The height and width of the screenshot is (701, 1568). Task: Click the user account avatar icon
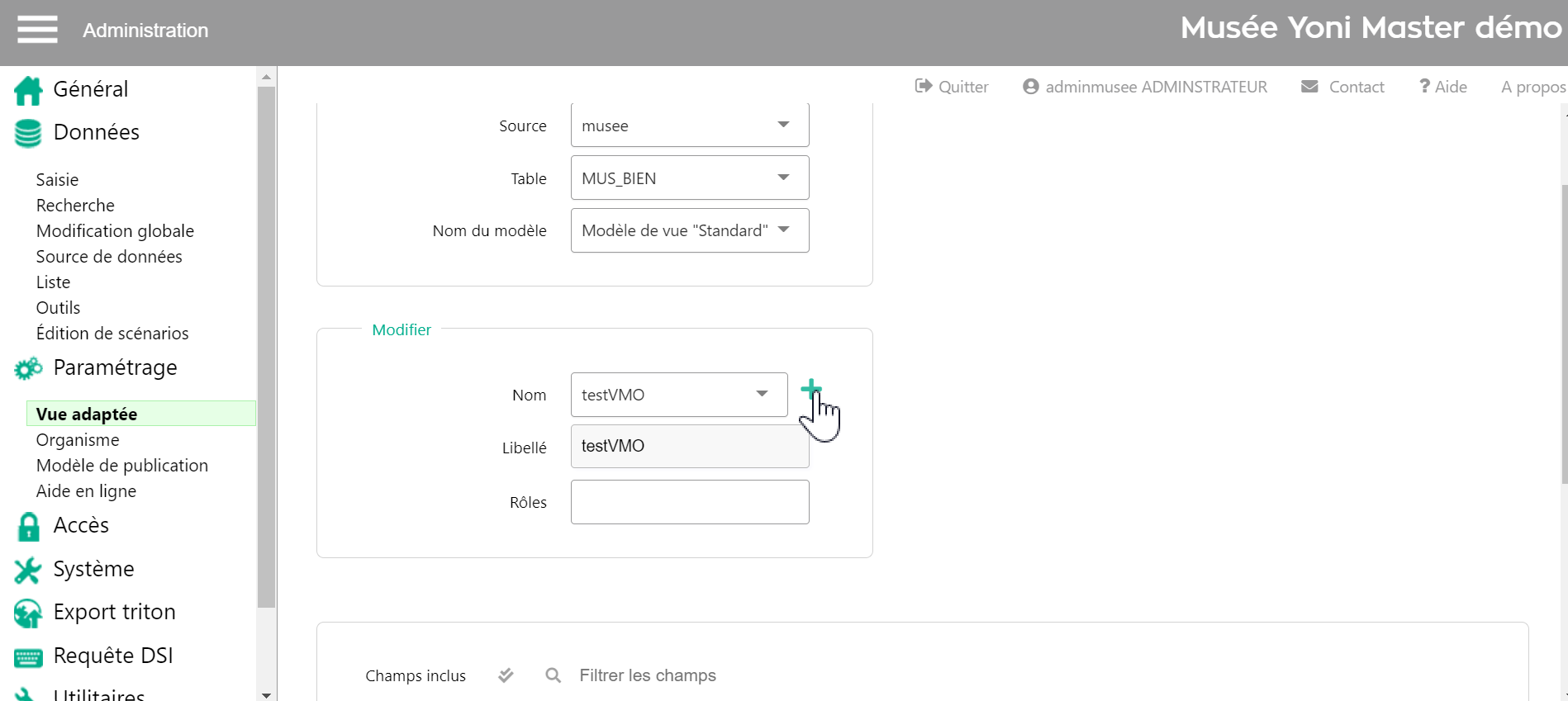(1030, 86)
